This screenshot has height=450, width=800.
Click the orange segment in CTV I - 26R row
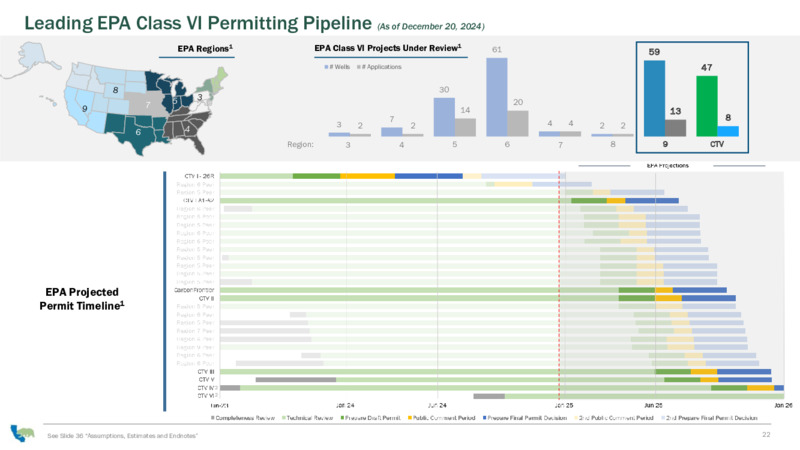click(x=367, y=176)
